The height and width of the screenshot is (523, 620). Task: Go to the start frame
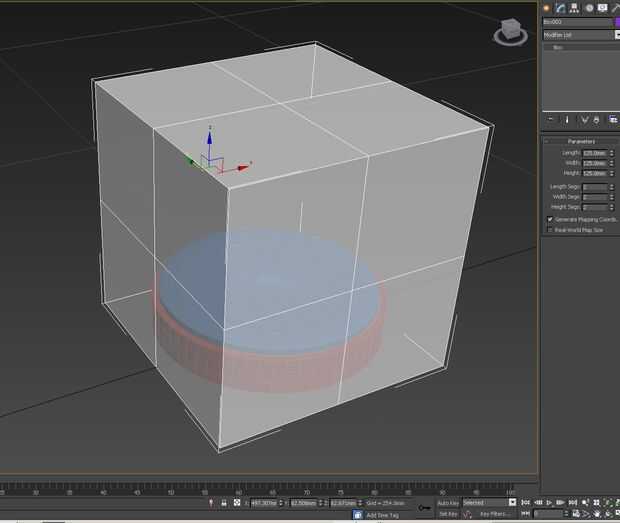pos(525,502)
